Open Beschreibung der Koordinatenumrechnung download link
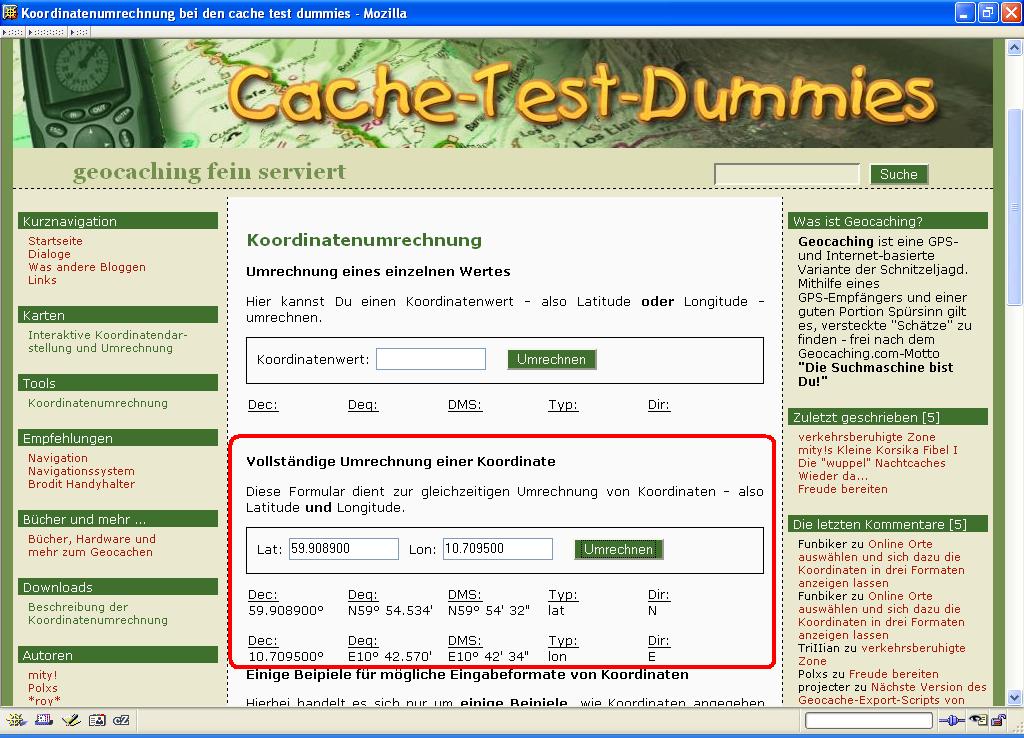This screenshot has height=738, width=1024. (x=98, y=613)
